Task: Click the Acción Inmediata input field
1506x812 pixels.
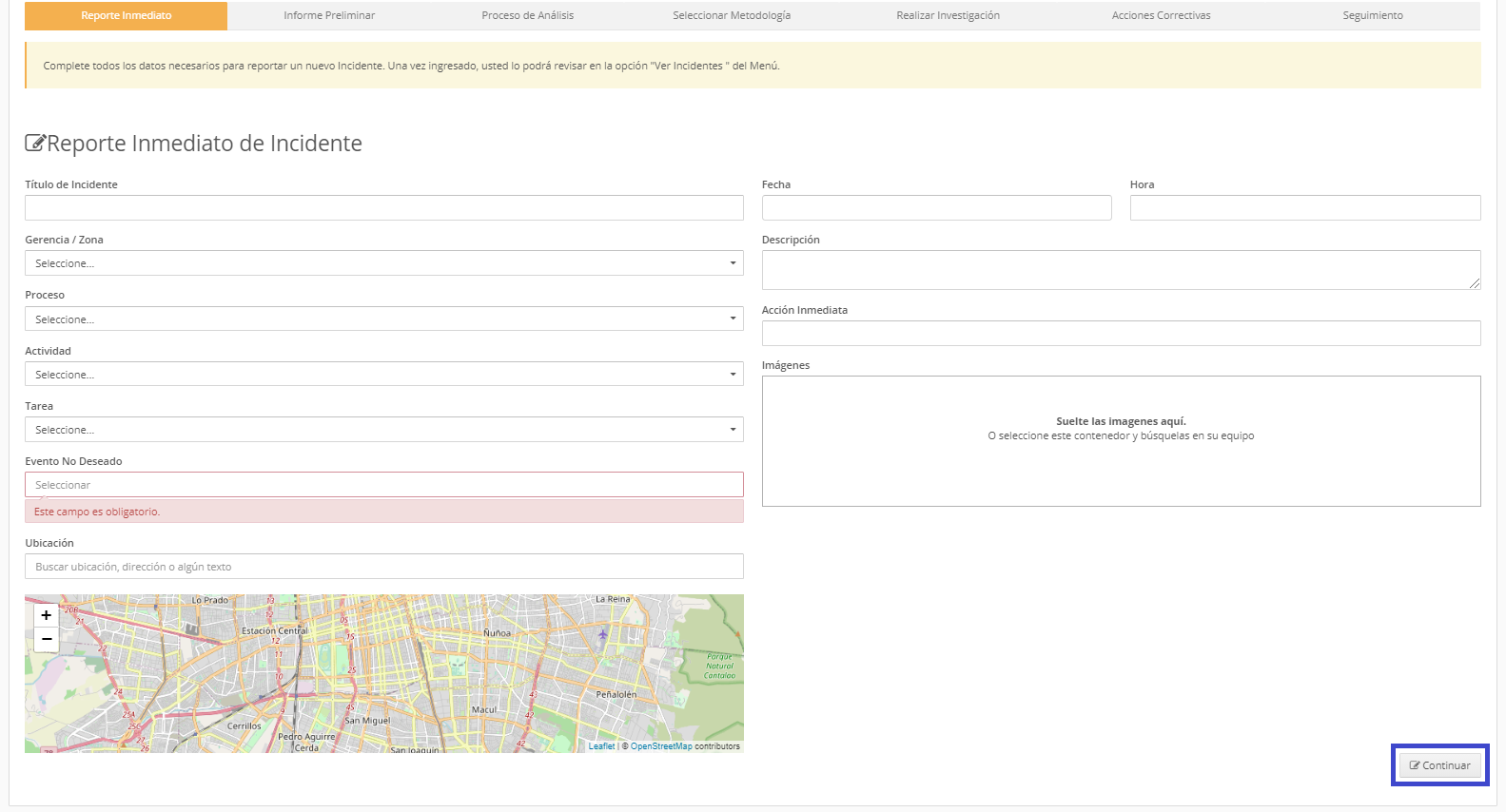Action: pos(1122,333)
